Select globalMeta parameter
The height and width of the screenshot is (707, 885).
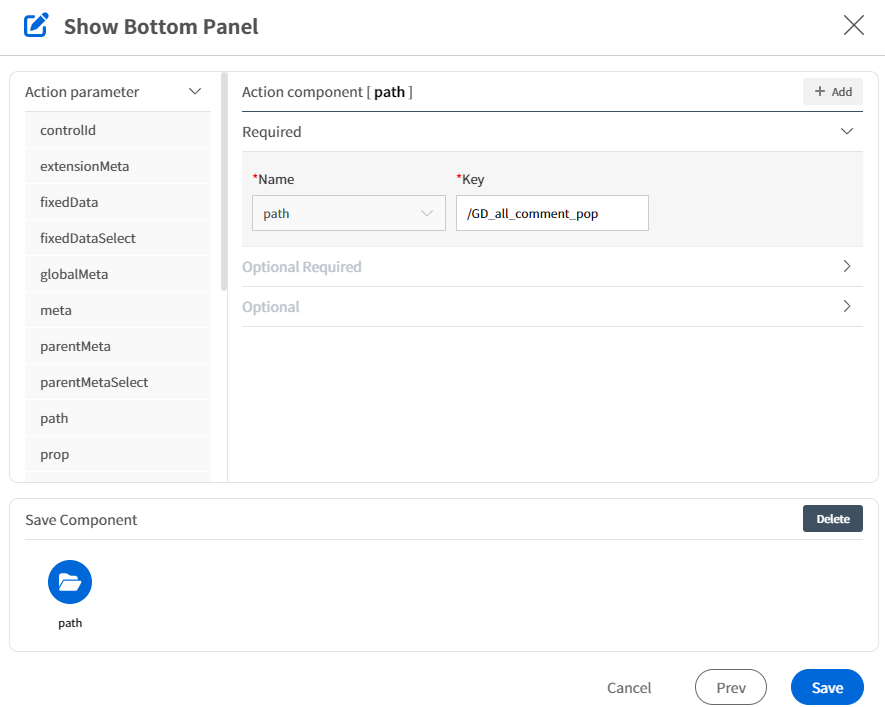117,274
